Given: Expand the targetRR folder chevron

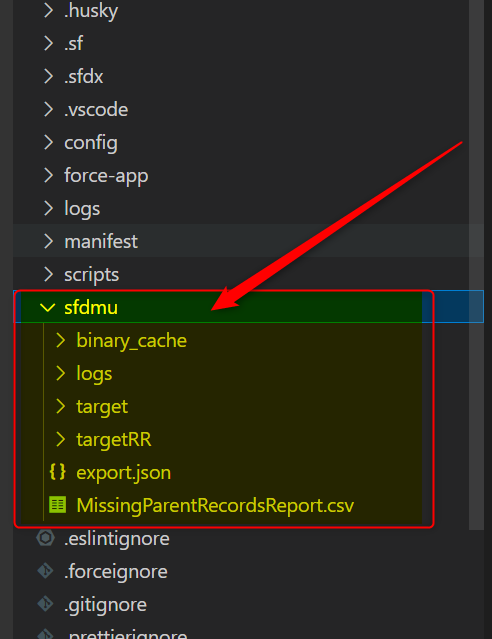Looking at the screenshot, I should (x=60, y=439).
